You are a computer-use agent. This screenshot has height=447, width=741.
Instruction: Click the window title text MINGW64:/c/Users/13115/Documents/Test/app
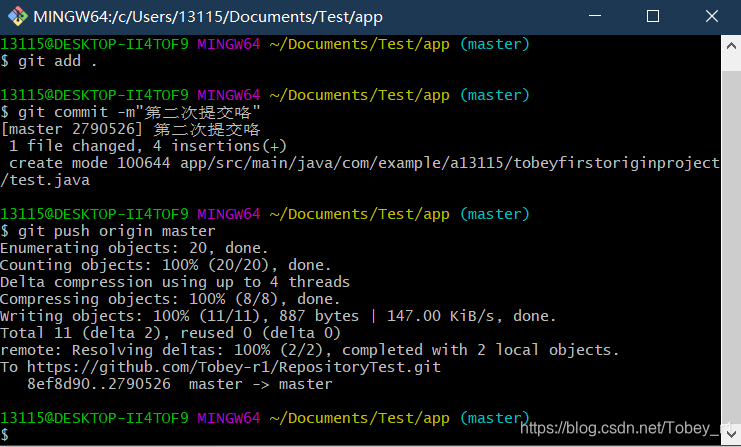[x=207, y=17]
